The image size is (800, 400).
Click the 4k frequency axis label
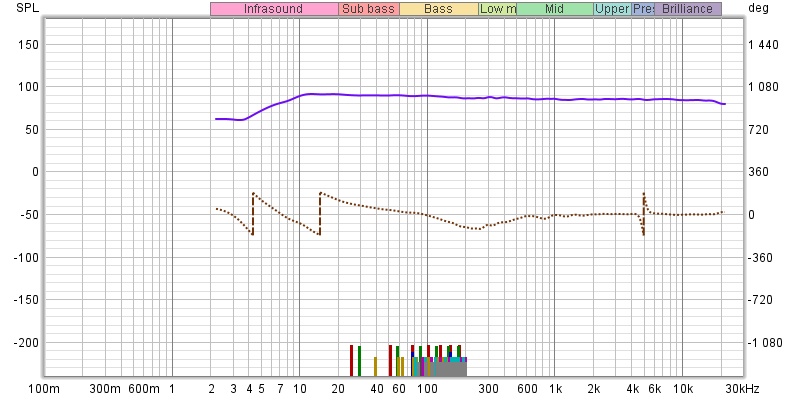coord(633,389)
